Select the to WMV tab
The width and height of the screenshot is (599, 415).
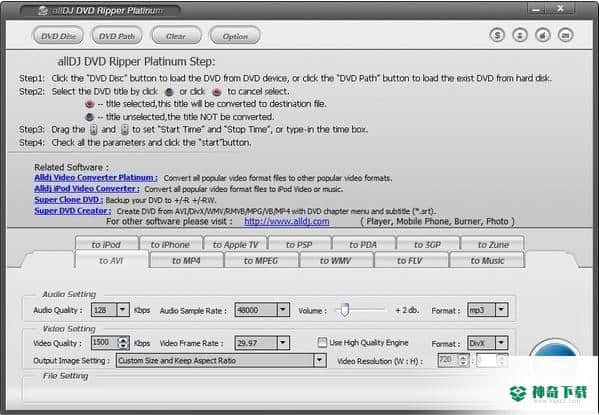(x=335, y=260)
